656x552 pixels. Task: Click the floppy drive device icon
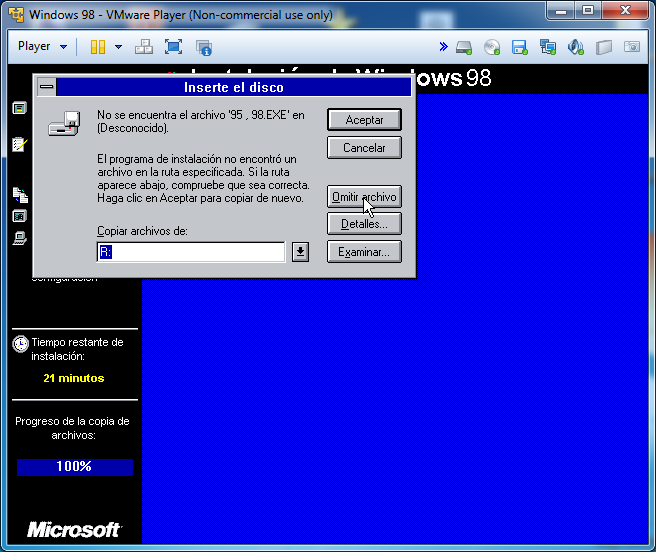coord(519,47)
